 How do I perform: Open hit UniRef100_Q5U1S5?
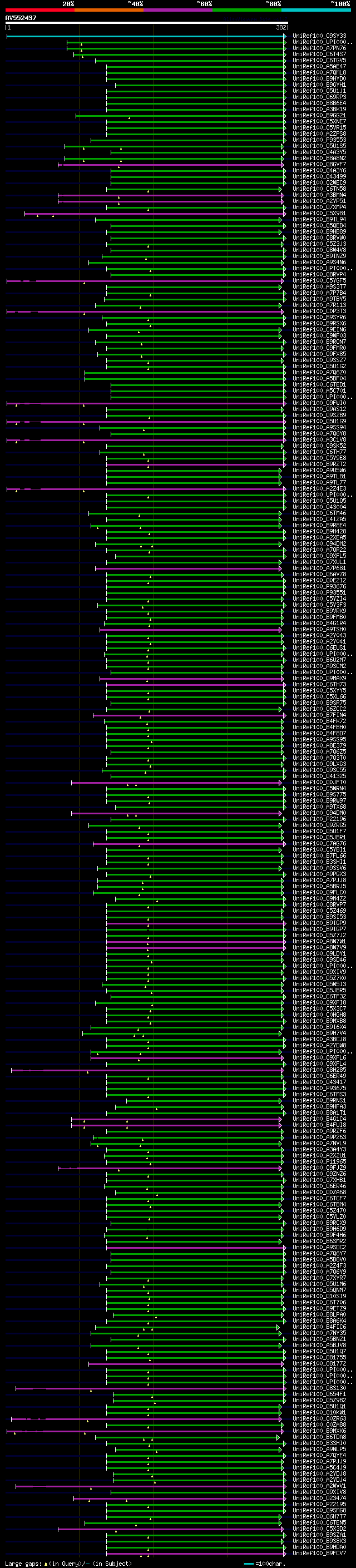coord(319,146)
